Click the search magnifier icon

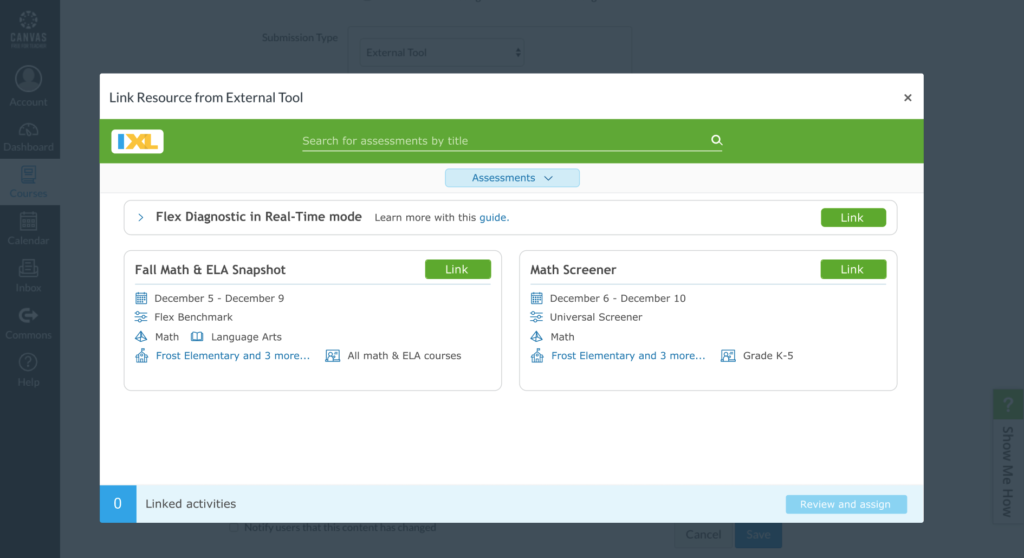[x=716, y=140]
